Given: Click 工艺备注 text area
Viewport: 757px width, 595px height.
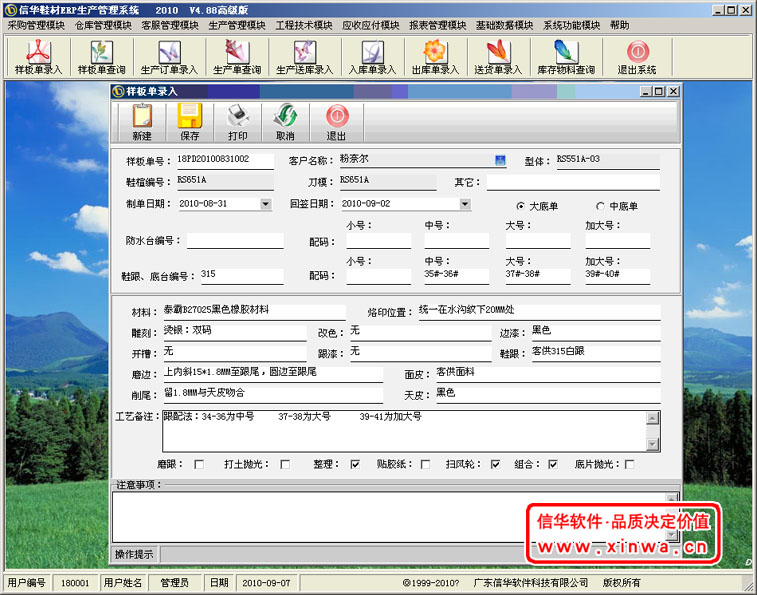Looking at the screenshot, I should click(x=404, y=431).
